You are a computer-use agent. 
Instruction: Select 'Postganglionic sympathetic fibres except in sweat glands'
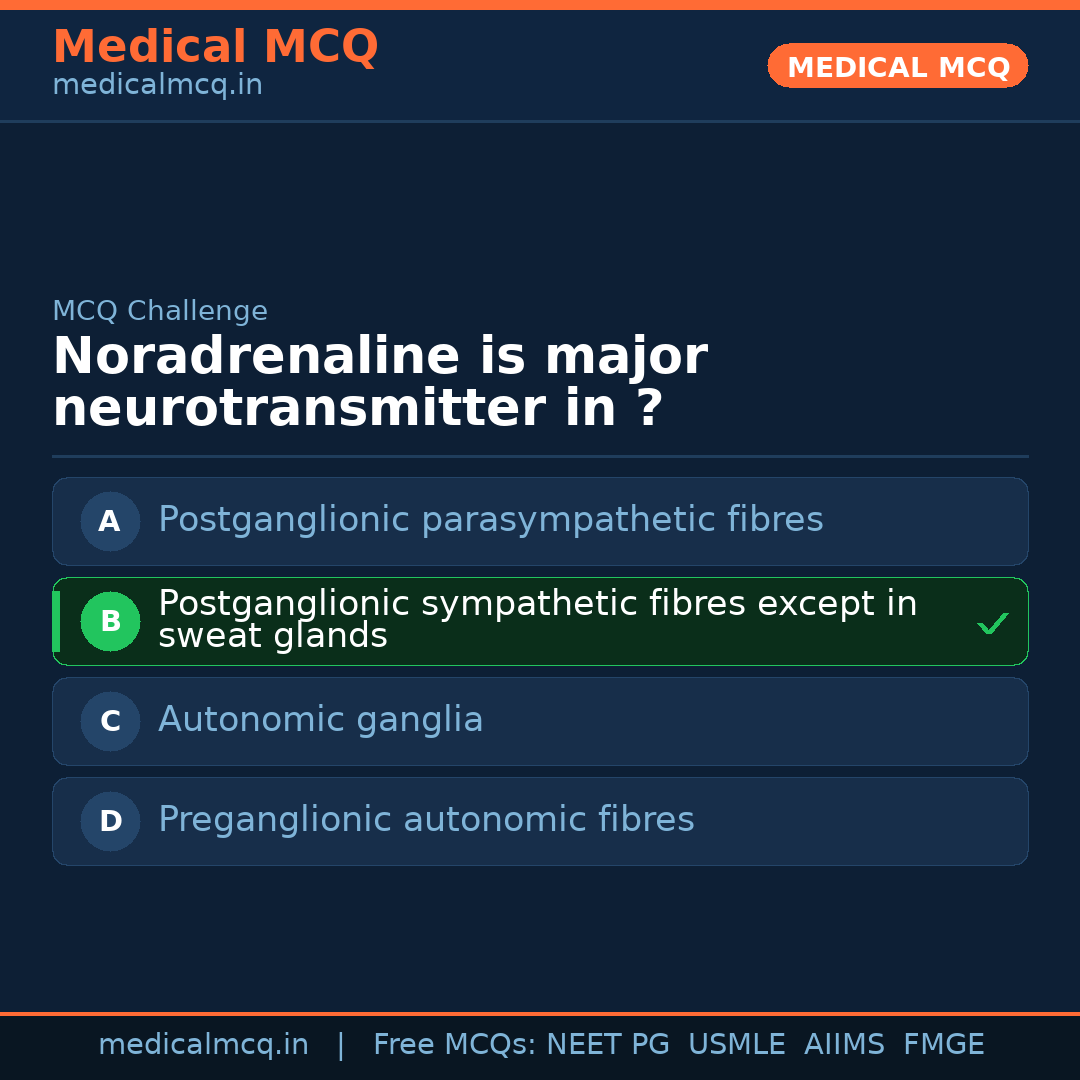tap(537, 620)
